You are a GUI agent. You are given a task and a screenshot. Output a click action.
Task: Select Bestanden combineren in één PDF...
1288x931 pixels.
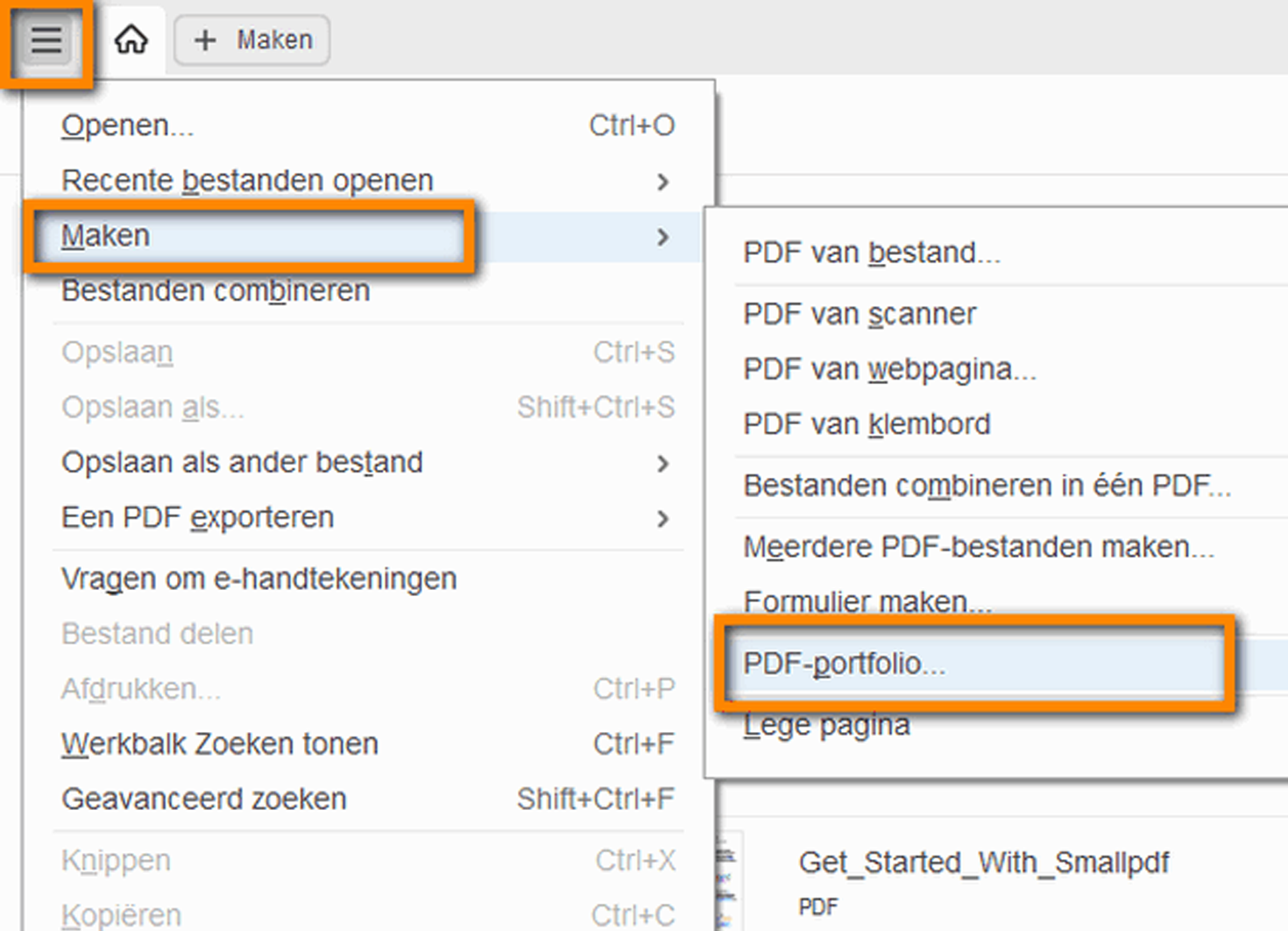tap(987, 486)
